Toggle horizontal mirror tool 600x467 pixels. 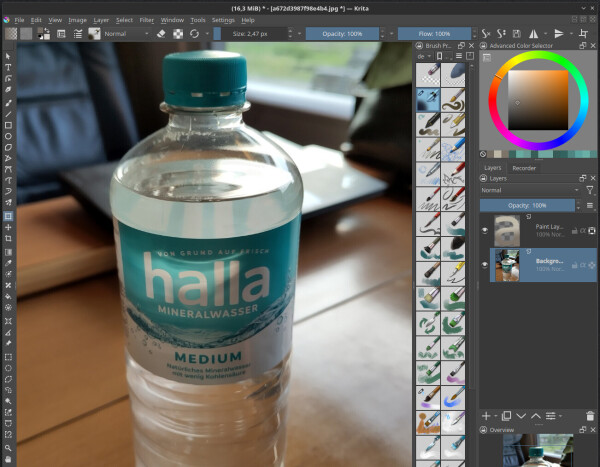point(533,34)
